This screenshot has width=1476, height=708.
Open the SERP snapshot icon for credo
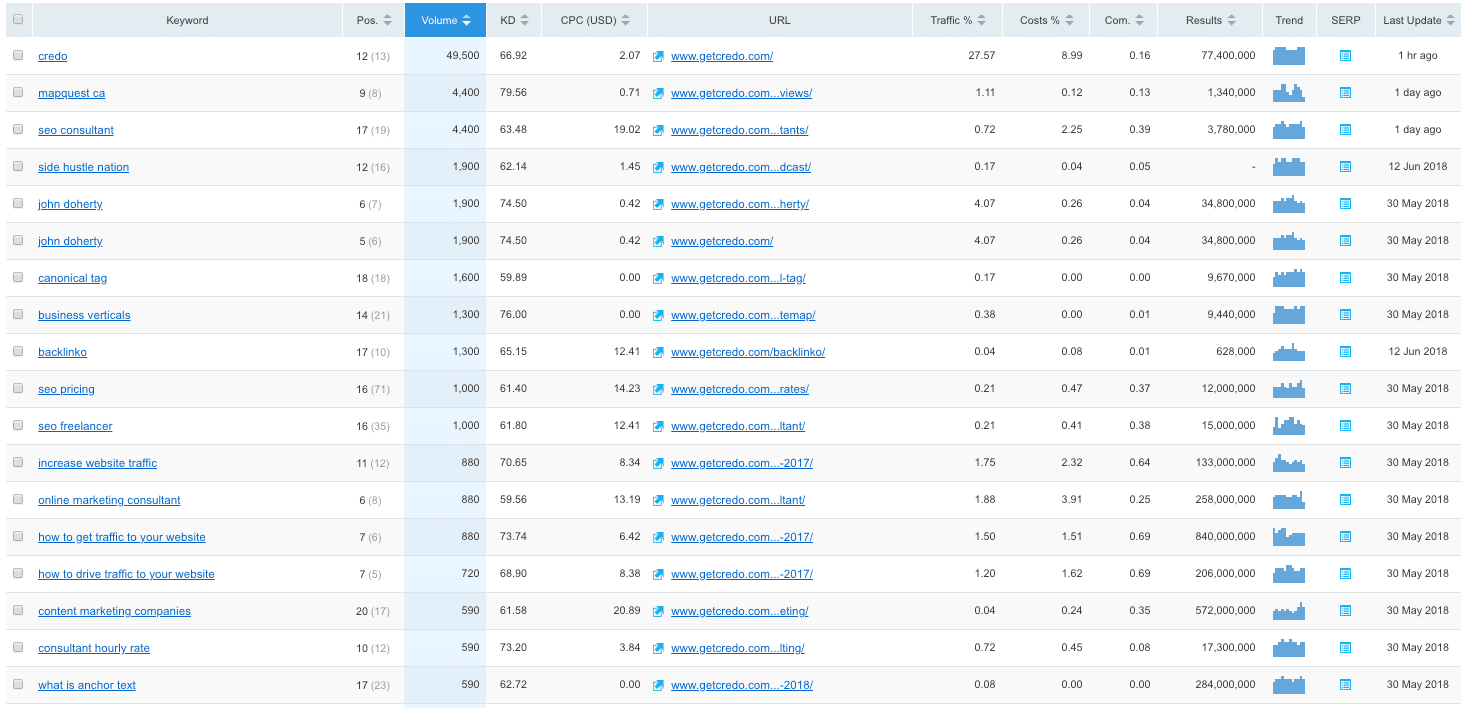pyautogui.click(x=1345, y=55)
